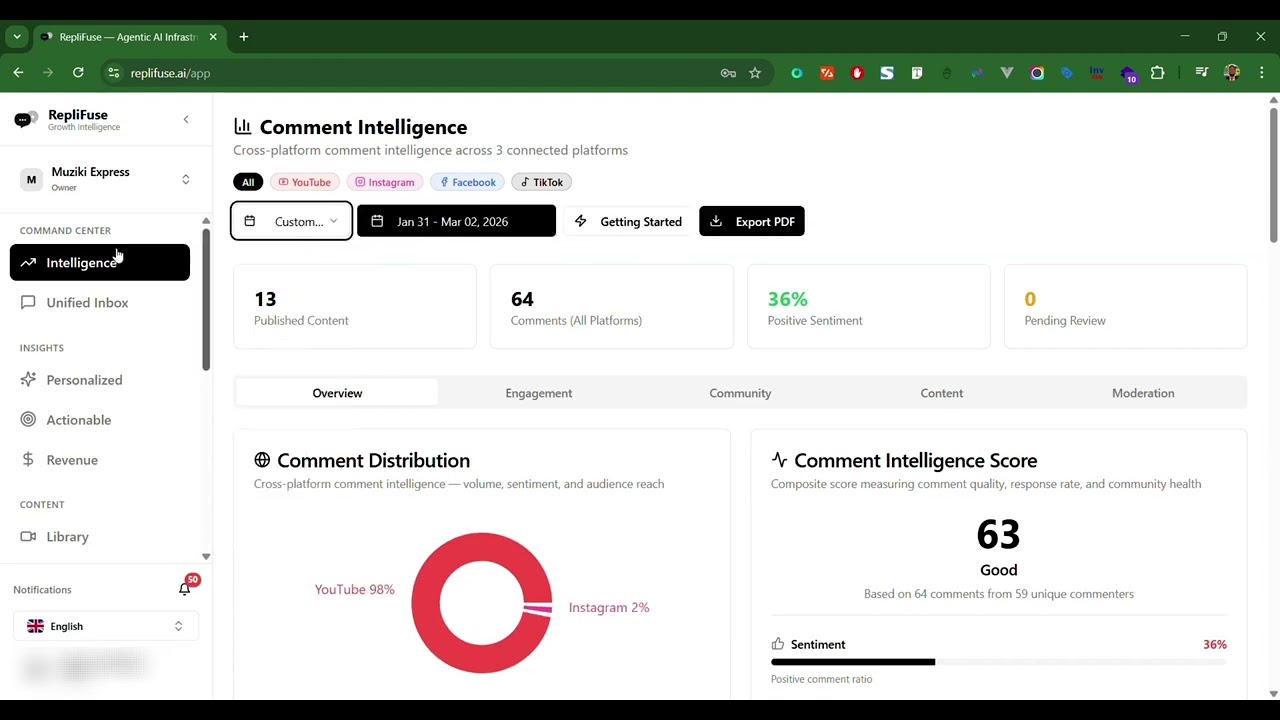Close the RepliFuse browser tab

click(212, 37)
